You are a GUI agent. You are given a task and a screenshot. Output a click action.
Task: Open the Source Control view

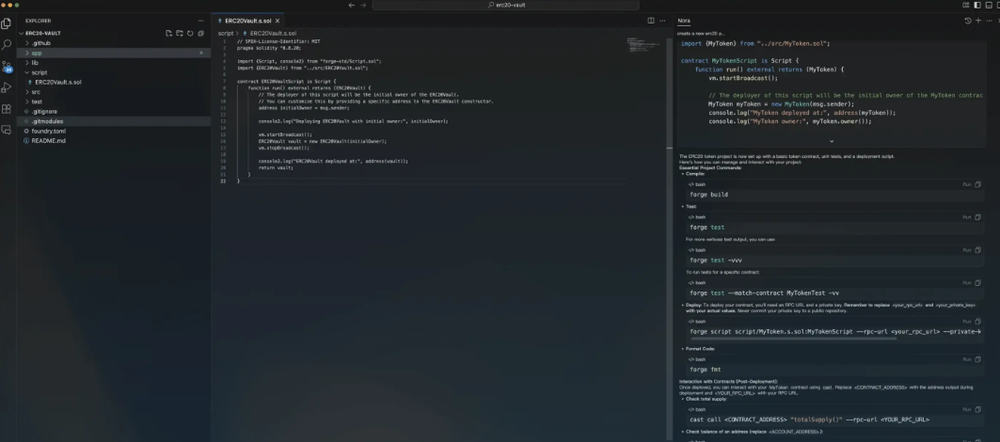pyautogui.click(x=7, y=66)
